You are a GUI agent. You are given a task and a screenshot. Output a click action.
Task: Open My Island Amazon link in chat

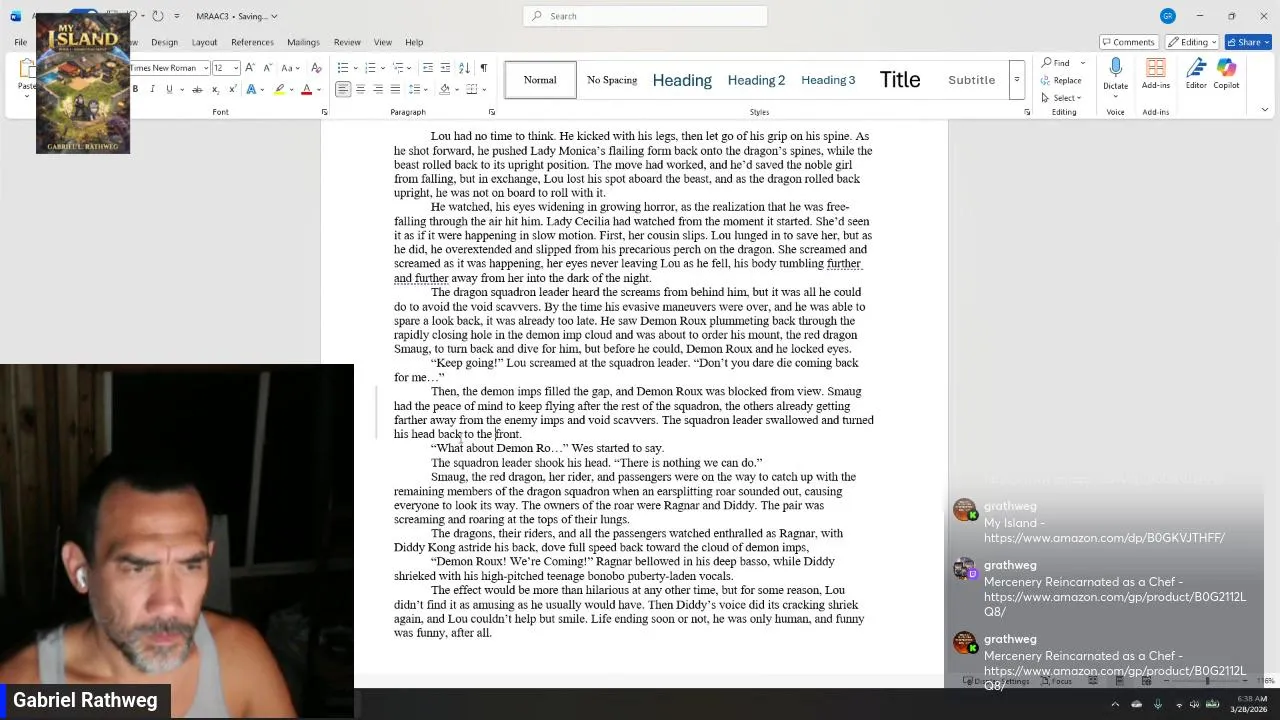1104,538
